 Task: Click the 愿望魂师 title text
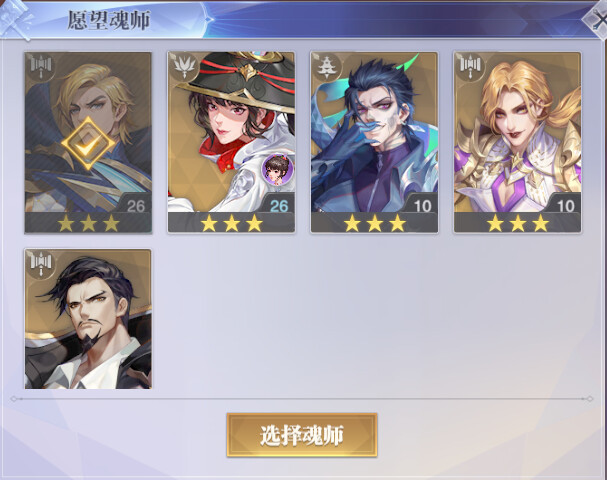coord(109,21)
